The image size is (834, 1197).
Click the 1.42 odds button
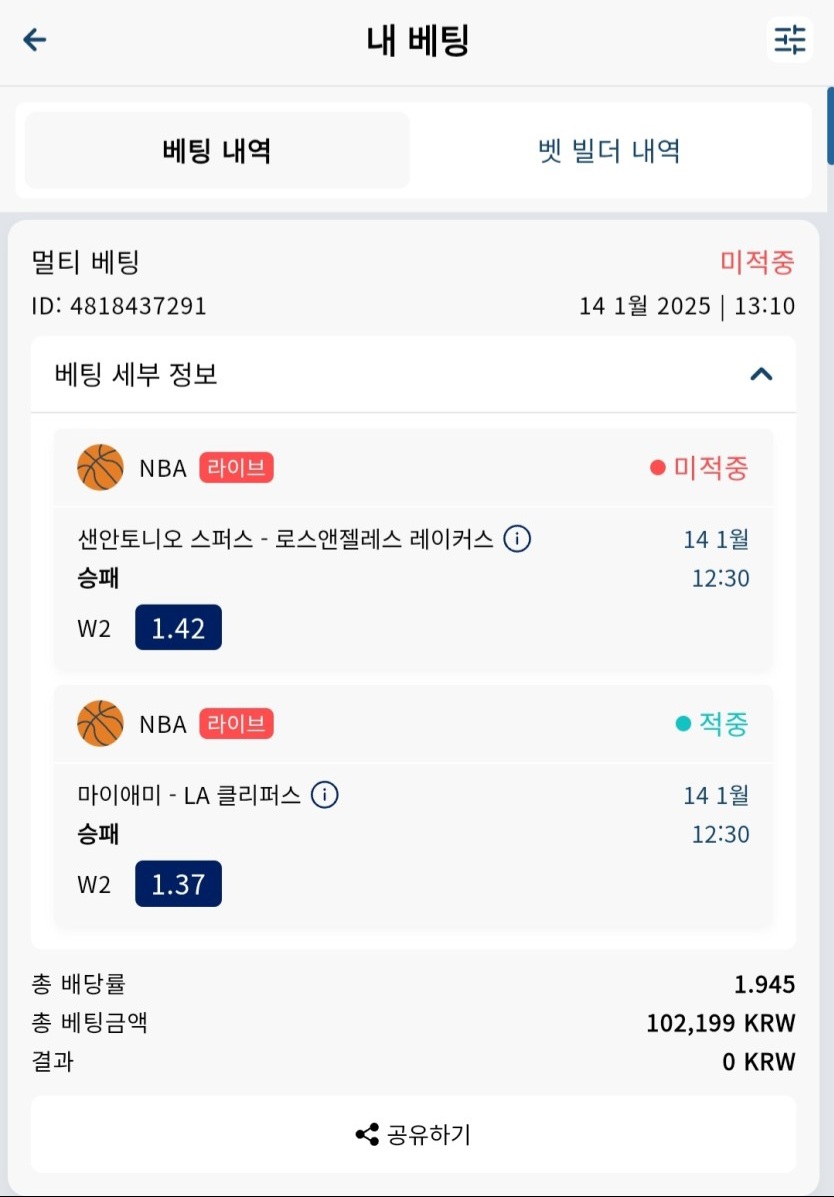(179, 628)
